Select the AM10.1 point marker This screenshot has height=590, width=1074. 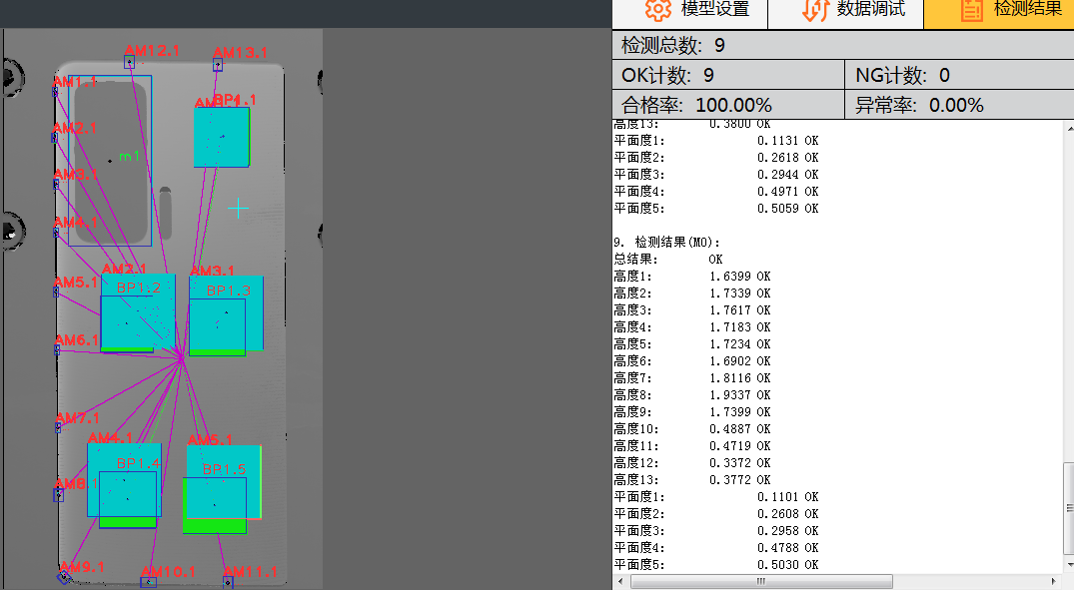pos(149,582)
